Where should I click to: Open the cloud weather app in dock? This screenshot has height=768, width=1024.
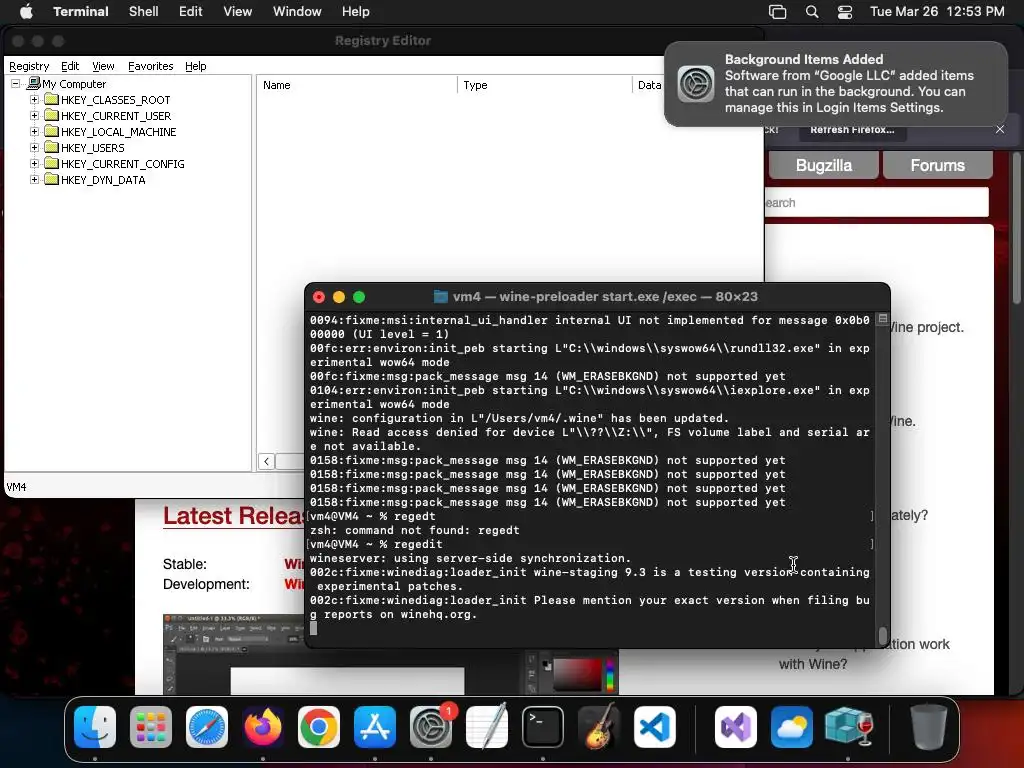[x=792, y=727]
